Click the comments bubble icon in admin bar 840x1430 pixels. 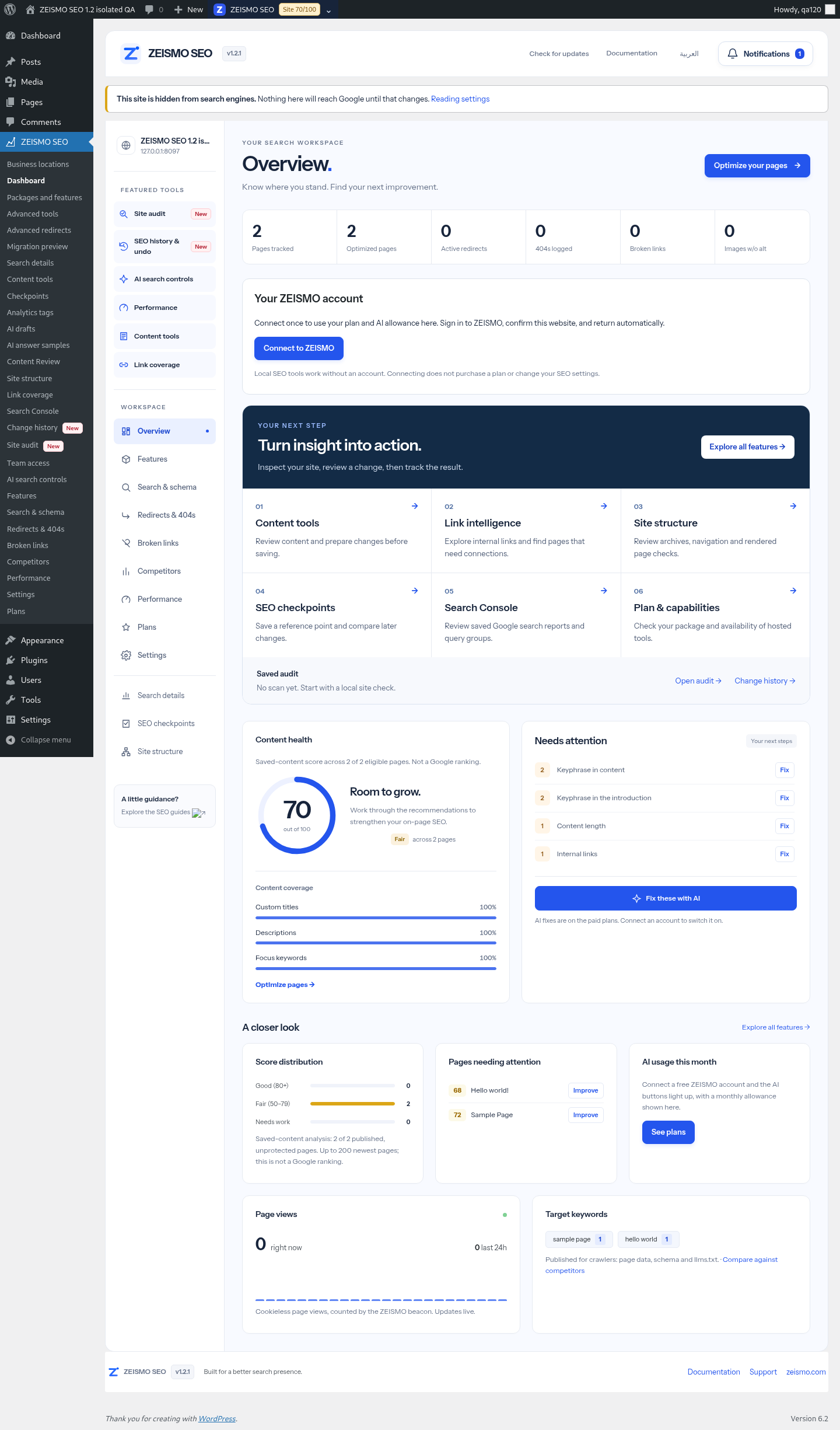coord(149,9)
